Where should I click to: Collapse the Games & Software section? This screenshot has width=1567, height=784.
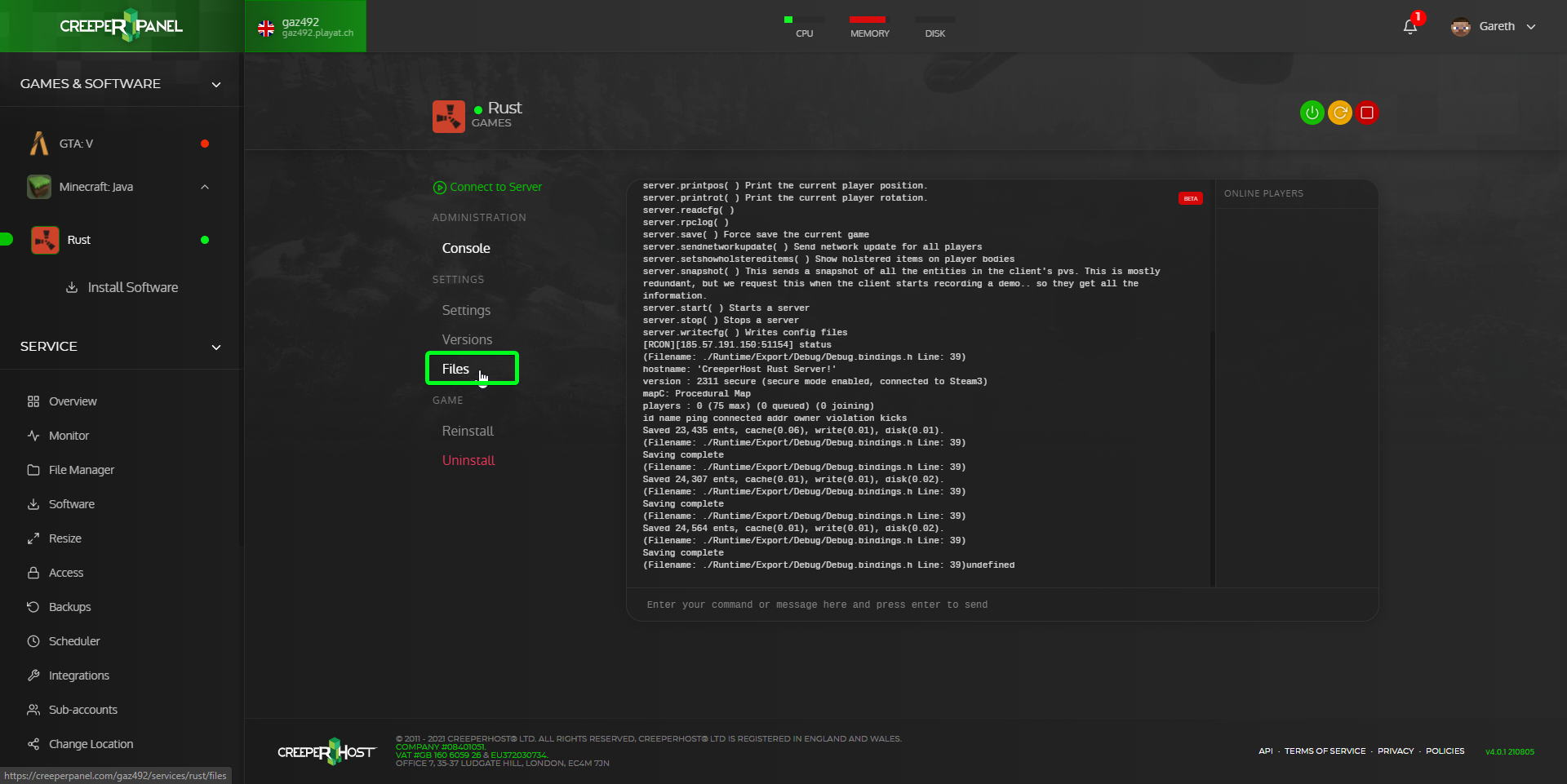pyautogui.click(x=216, y=84)
